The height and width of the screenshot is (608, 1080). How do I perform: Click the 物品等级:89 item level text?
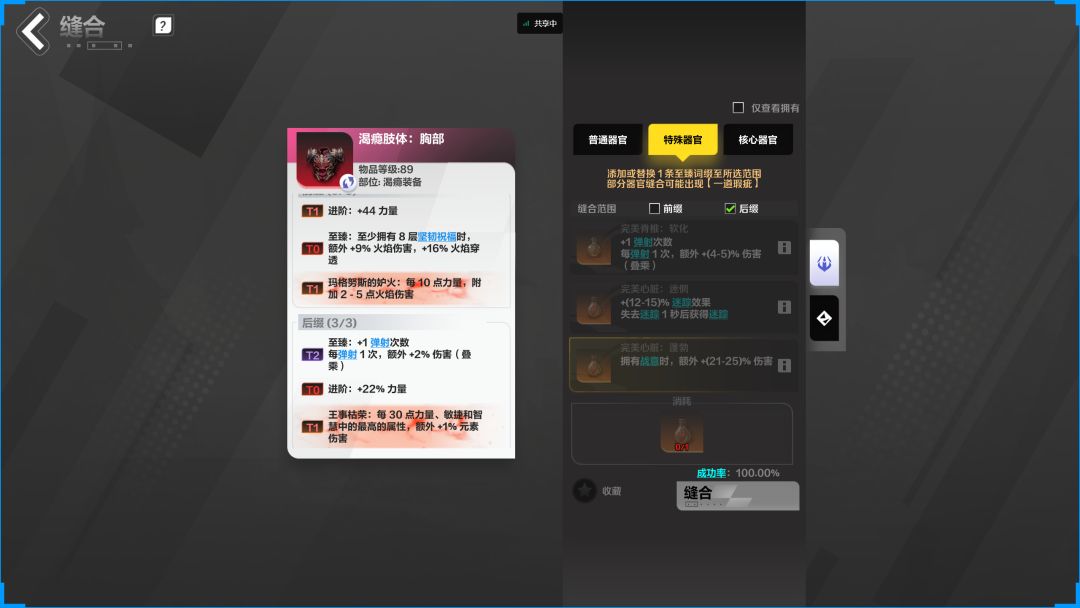coord(386,169)
